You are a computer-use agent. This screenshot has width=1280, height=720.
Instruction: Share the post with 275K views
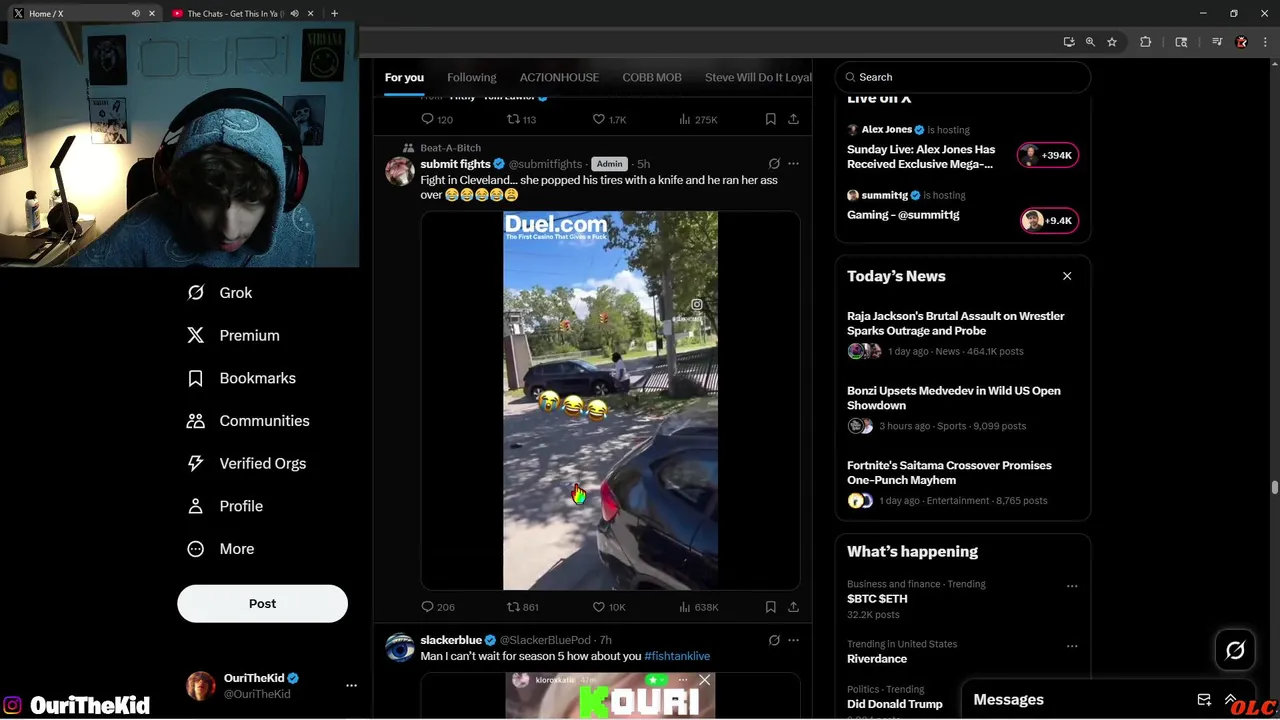point(793,119)
